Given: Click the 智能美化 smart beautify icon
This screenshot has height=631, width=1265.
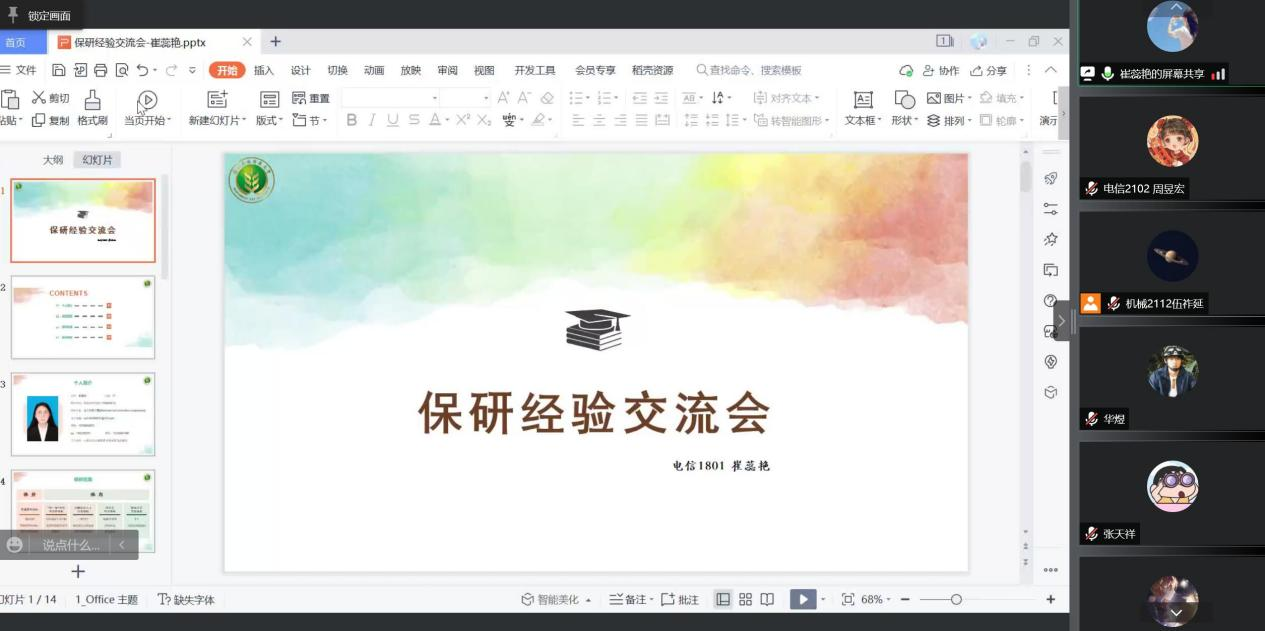Looking at the screenshot, I should (x=527, y=599).
